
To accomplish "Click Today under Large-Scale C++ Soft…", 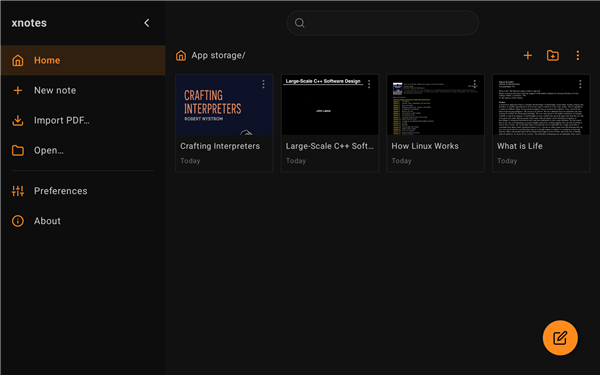I will [296, 161].
